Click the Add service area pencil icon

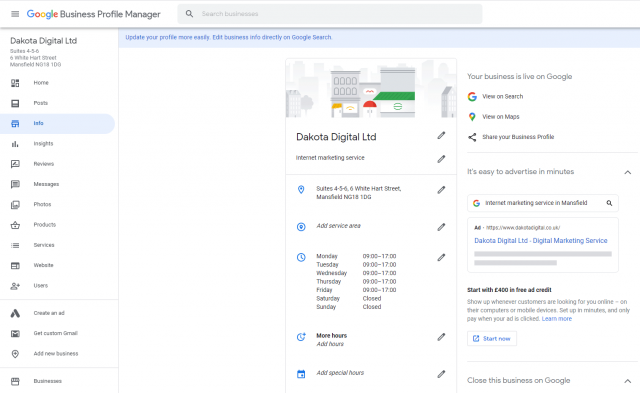(x=441, y=227)
